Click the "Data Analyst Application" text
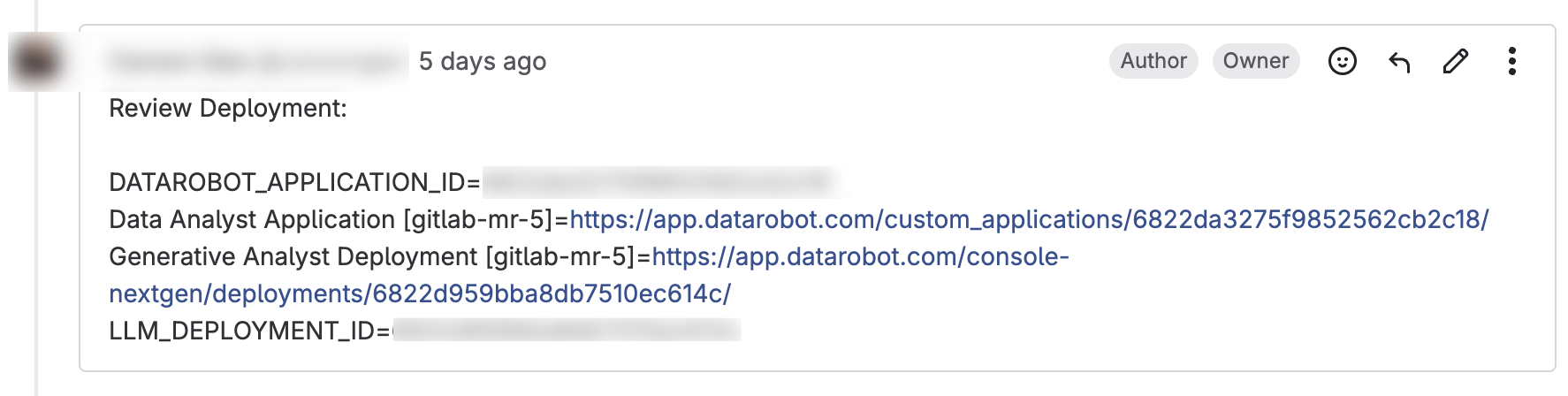 (252, 219)
